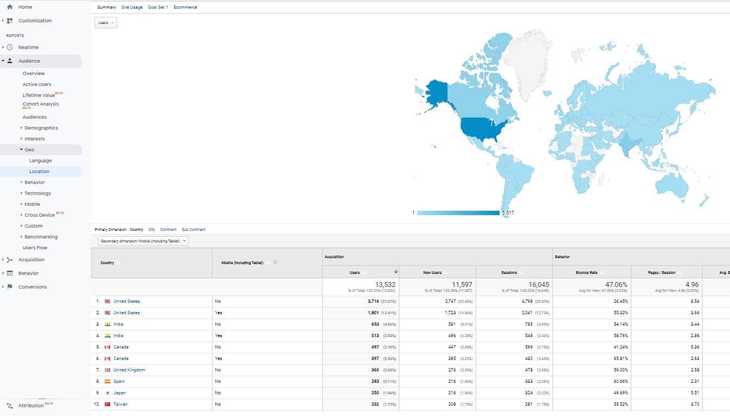
Task: Open United Kingdom country link
Action: 129,370
